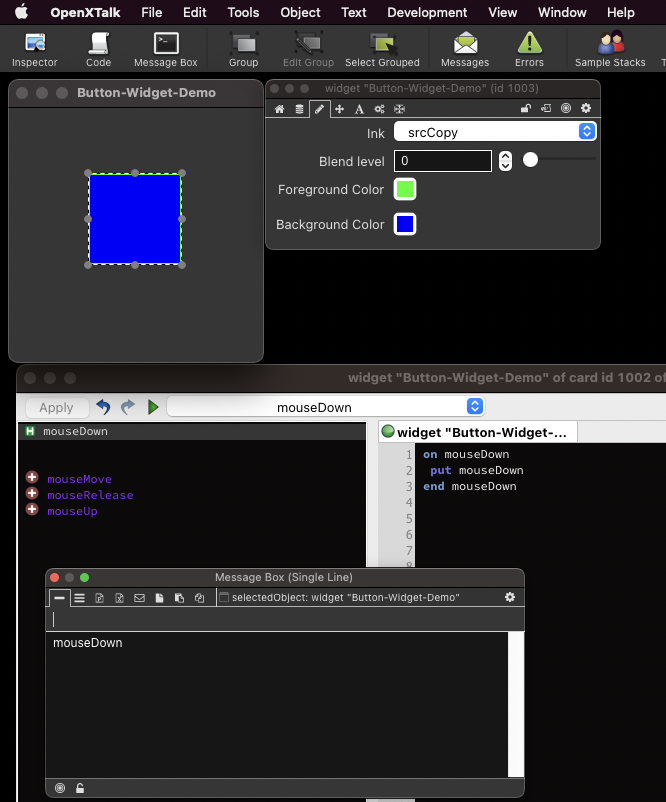The height and width of the screenshot is (802, 666).
Task: Open the Errors toolbar icon
Action: (x=529, y=50)
